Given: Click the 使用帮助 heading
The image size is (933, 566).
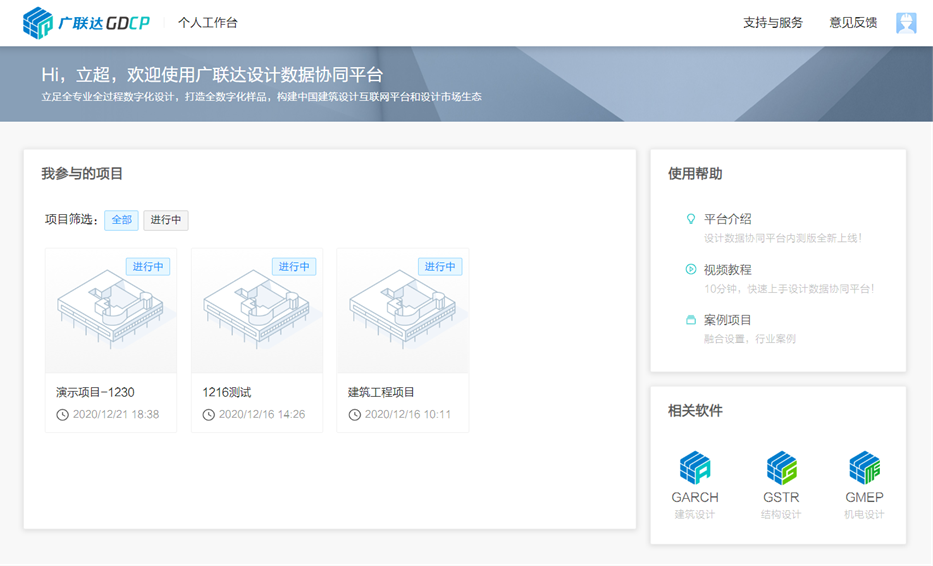Looking at the screenshot, I should click(695, 174).
